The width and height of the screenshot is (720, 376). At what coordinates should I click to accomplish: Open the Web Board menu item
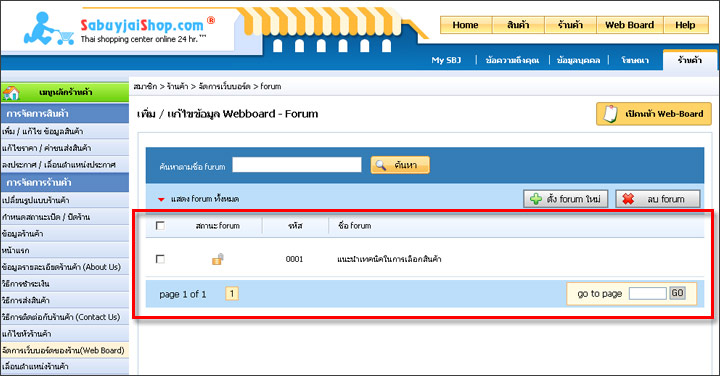(630, 25)
